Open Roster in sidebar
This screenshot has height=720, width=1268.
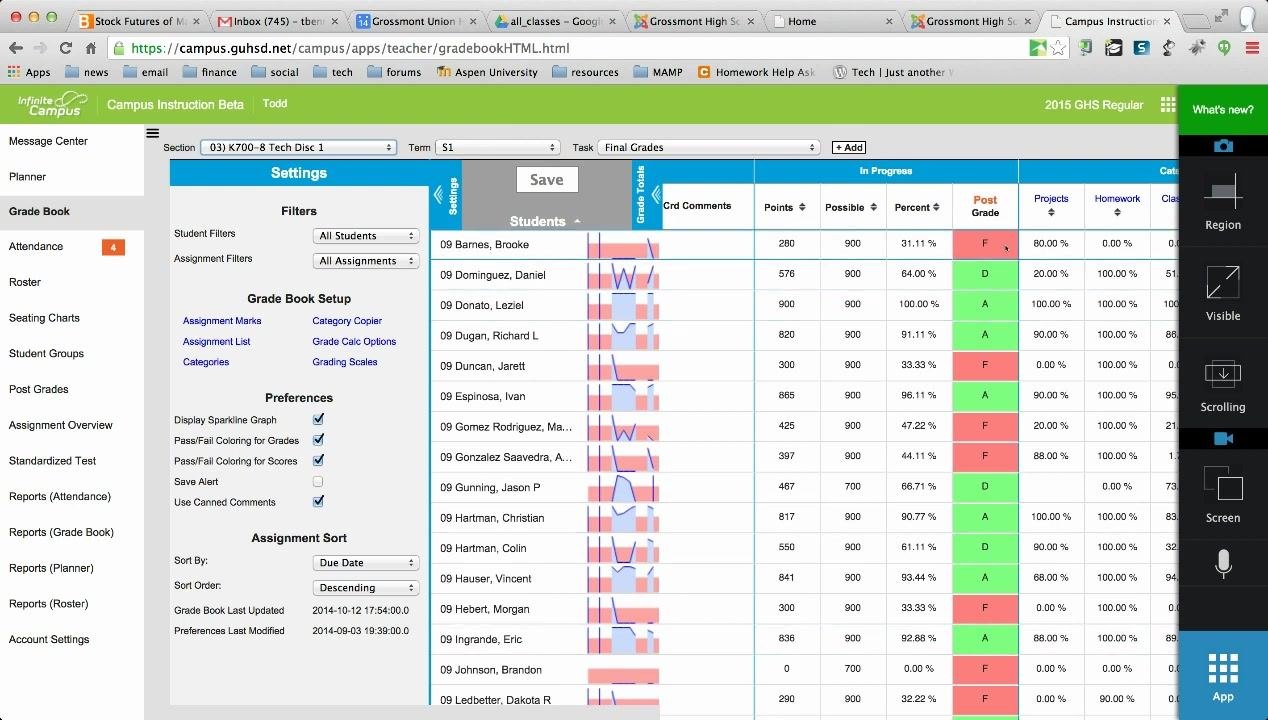tap(25, 282)
